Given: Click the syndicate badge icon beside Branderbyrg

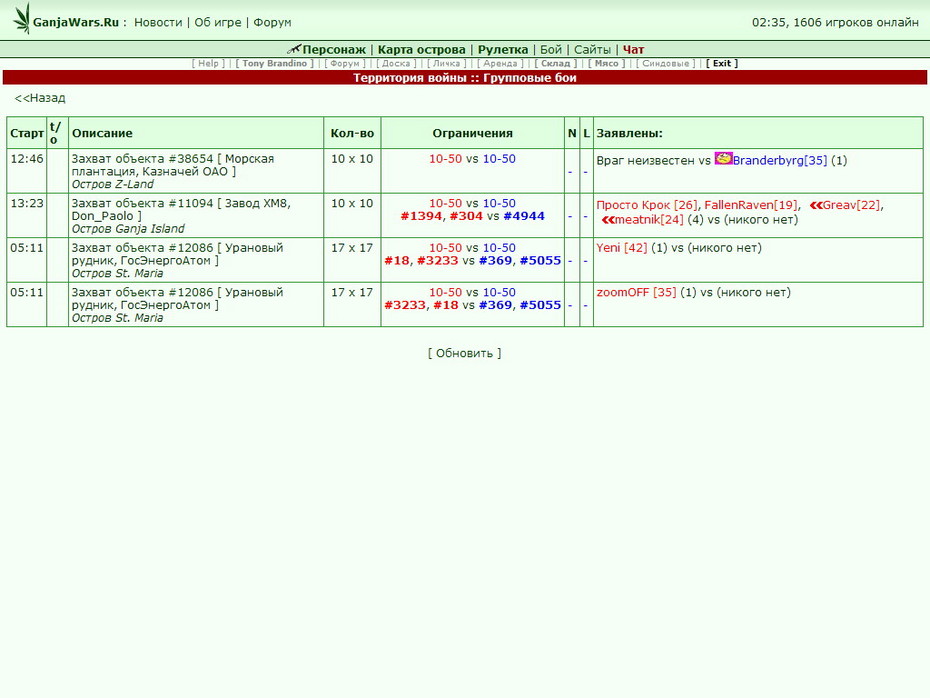Looking at the screenshot, I should (x=723, y=158).
